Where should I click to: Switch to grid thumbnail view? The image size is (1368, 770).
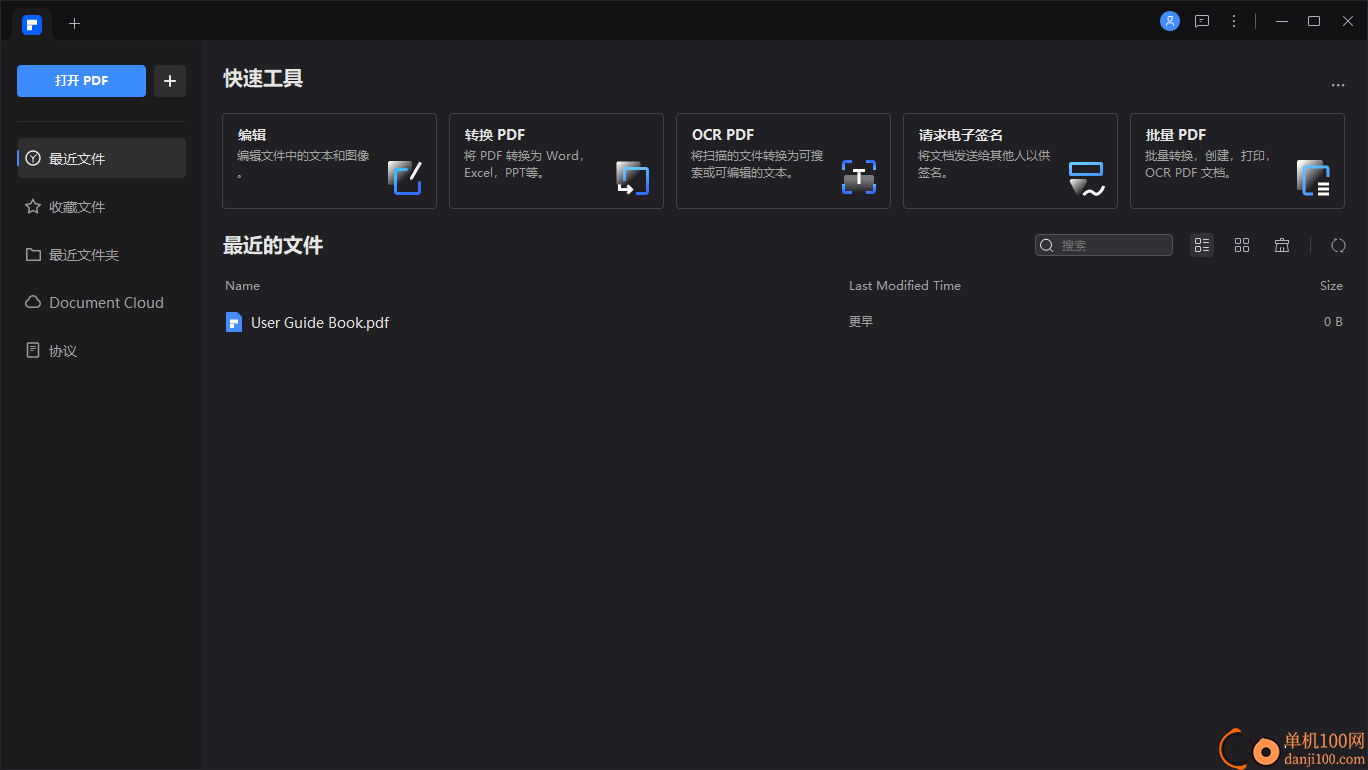tap(1242, 245)
